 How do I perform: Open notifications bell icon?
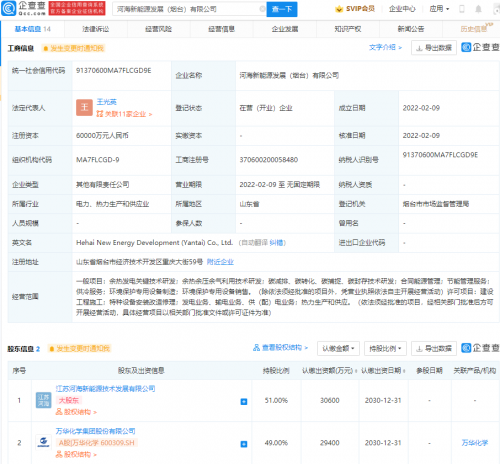coord(478,9)
